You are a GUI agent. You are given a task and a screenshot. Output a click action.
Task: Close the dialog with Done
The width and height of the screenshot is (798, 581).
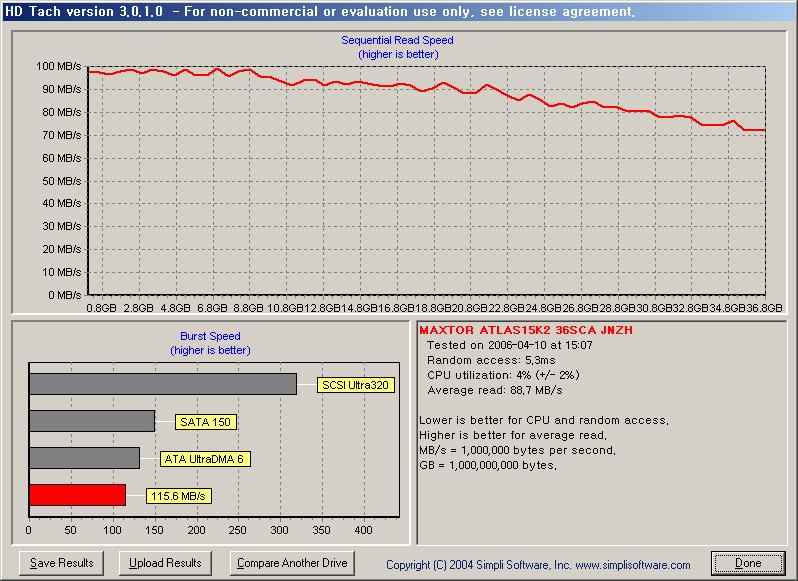click(x=748, y=563)
